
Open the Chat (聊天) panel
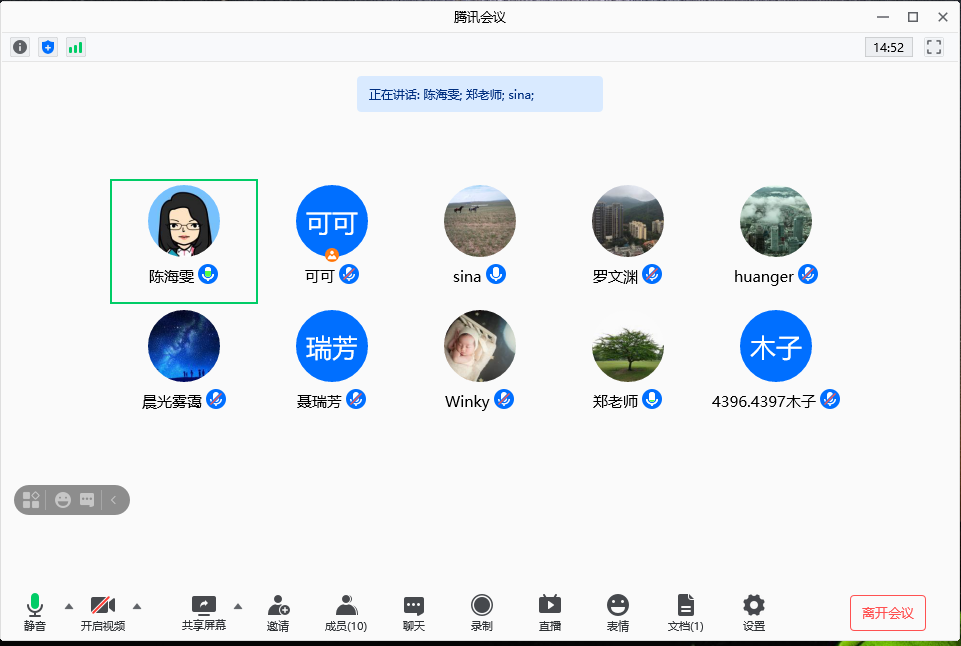414,612
